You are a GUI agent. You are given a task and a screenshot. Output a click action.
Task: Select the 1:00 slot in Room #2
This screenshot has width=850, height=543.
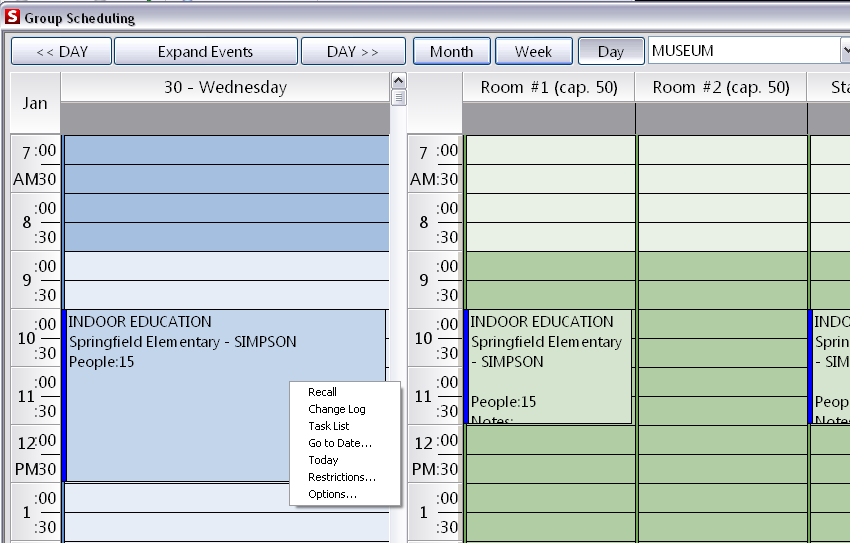723,498
